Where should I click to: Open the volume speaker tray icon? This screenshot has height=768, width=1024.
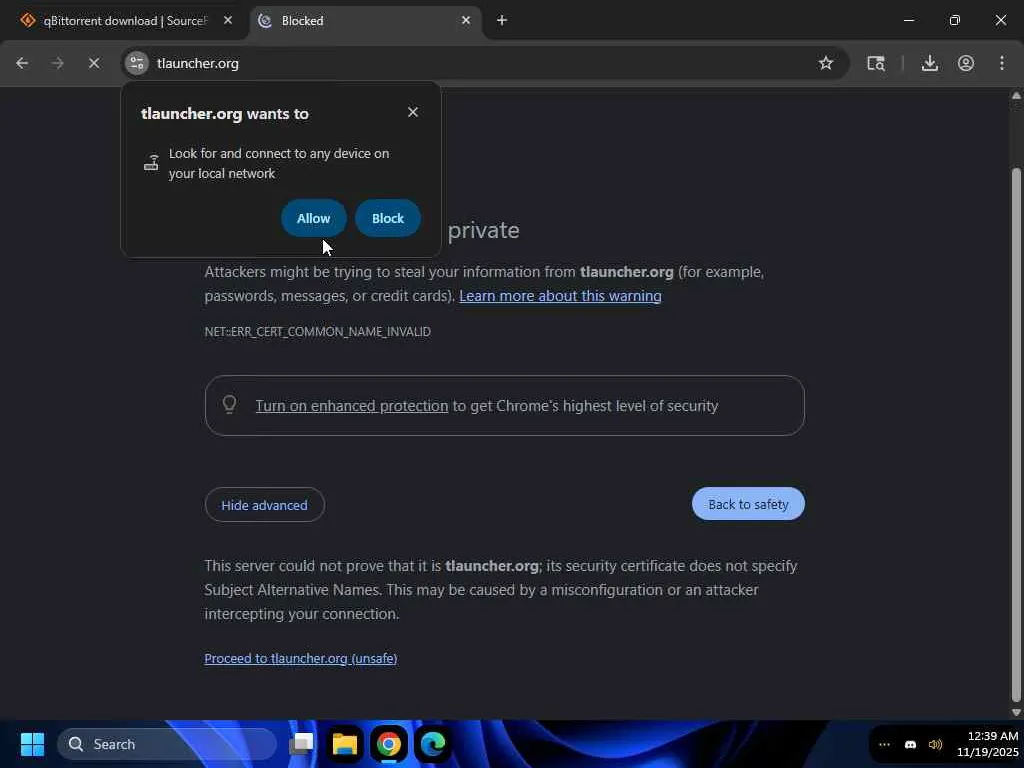935,744
